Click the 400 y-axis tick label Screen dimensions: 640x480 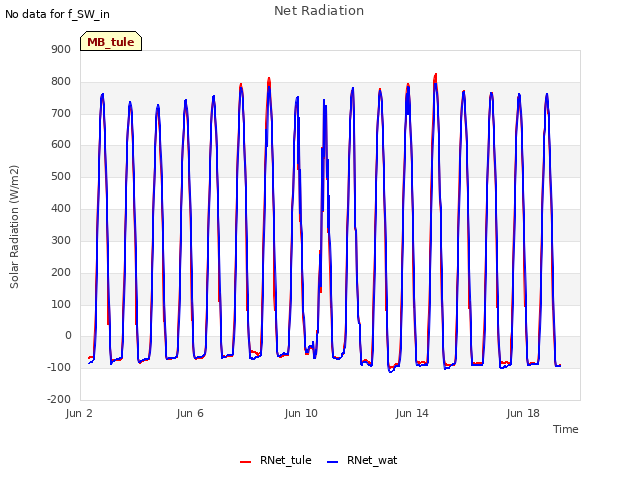(61, 209)
